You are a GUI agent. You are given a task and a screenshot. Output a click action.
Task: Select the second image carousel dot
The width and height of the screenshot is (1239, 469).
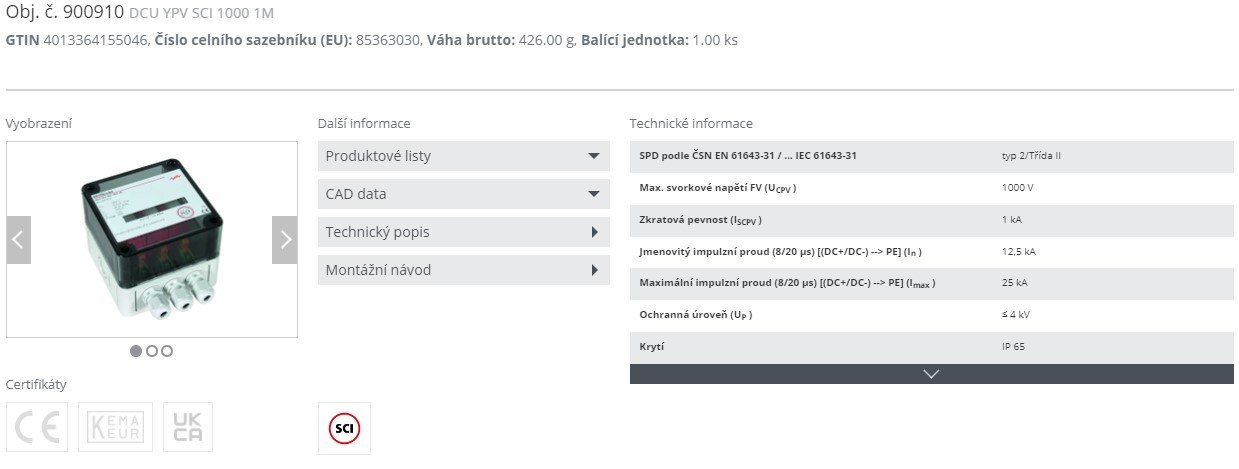click(x=152, y=351)
